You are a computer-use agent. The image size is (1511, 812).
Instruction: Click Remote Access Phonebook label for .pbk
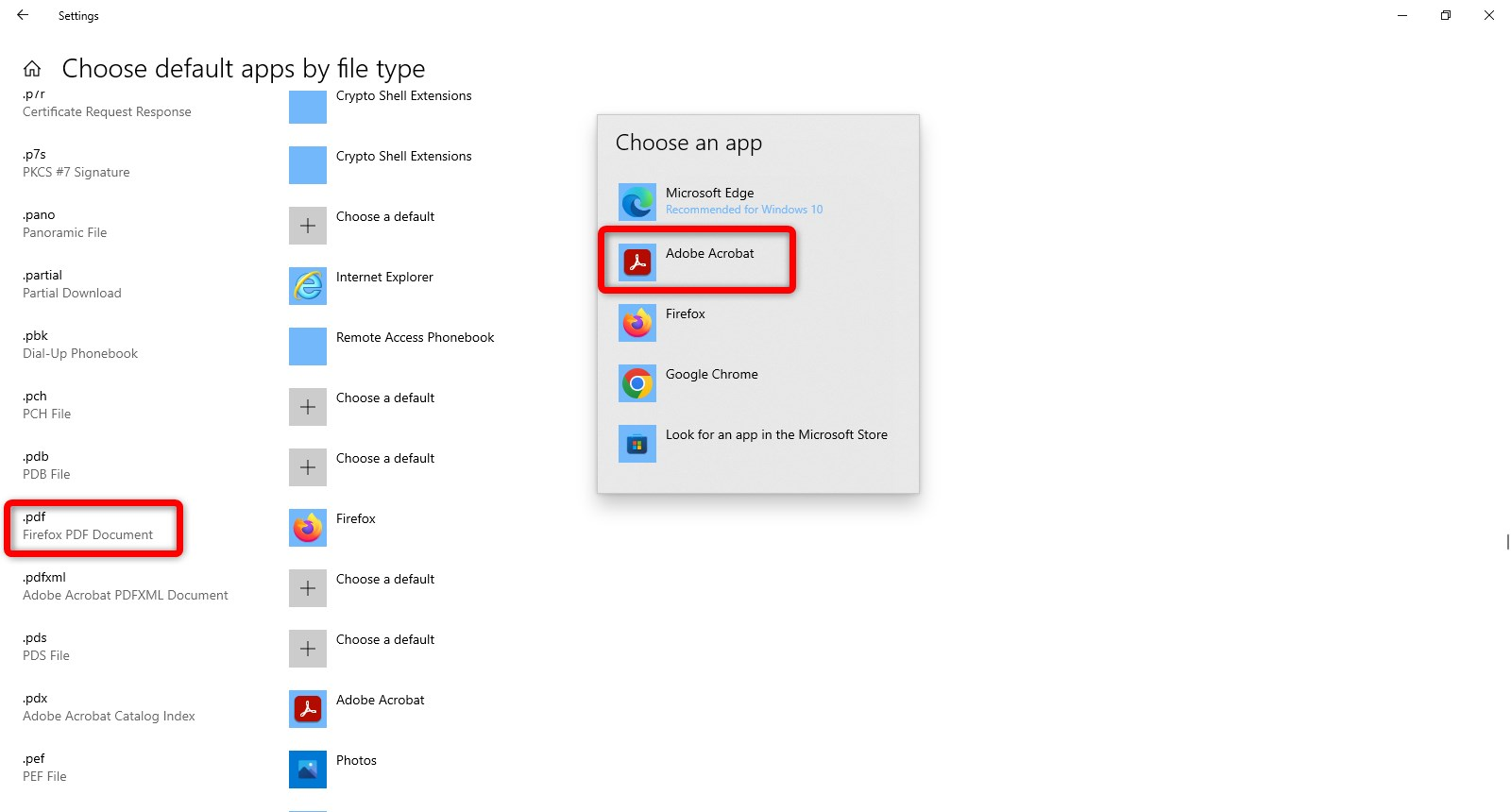(x=415, y=337)
